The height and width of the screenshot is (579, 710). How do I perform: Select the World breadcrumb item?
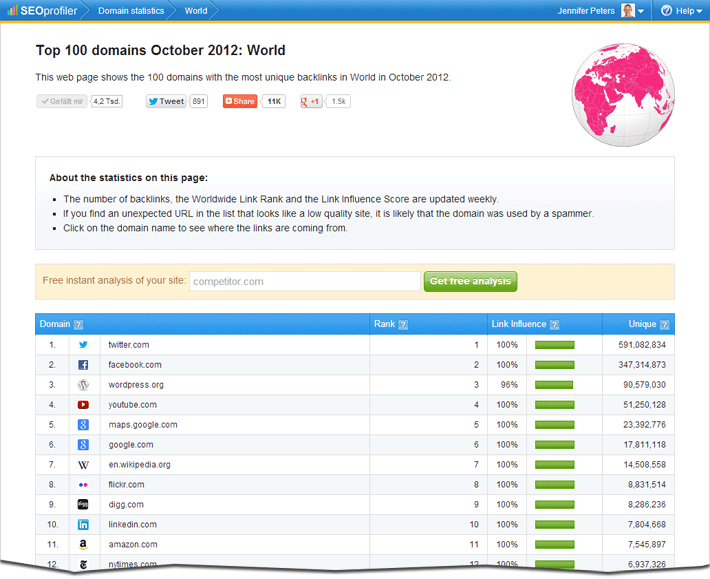[x=196, y=11]
